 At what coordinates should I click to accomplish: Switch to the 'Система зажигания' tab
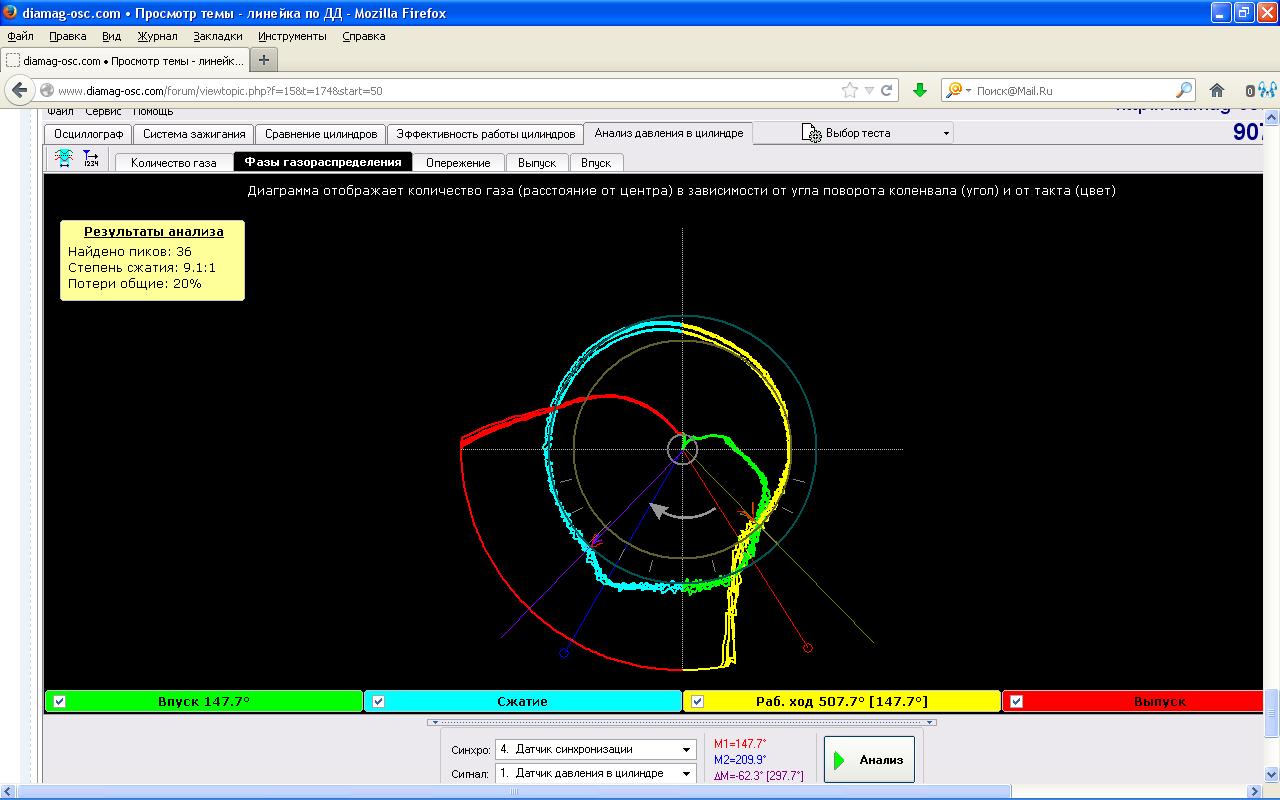pos(194,134)
